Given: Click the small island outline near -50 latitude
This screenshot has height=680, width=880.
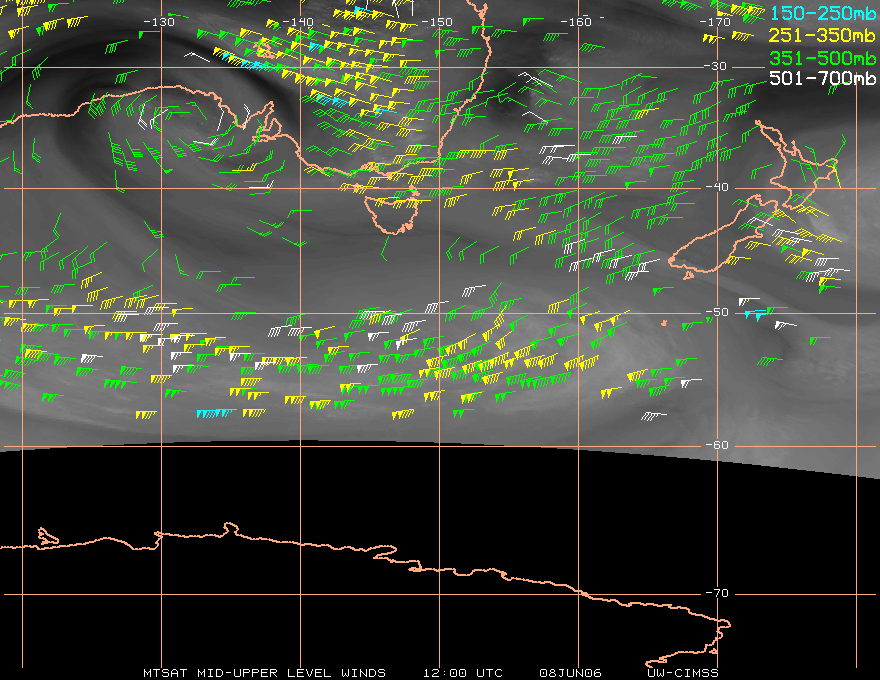Looking at the screenshot, I should point(664,323).
